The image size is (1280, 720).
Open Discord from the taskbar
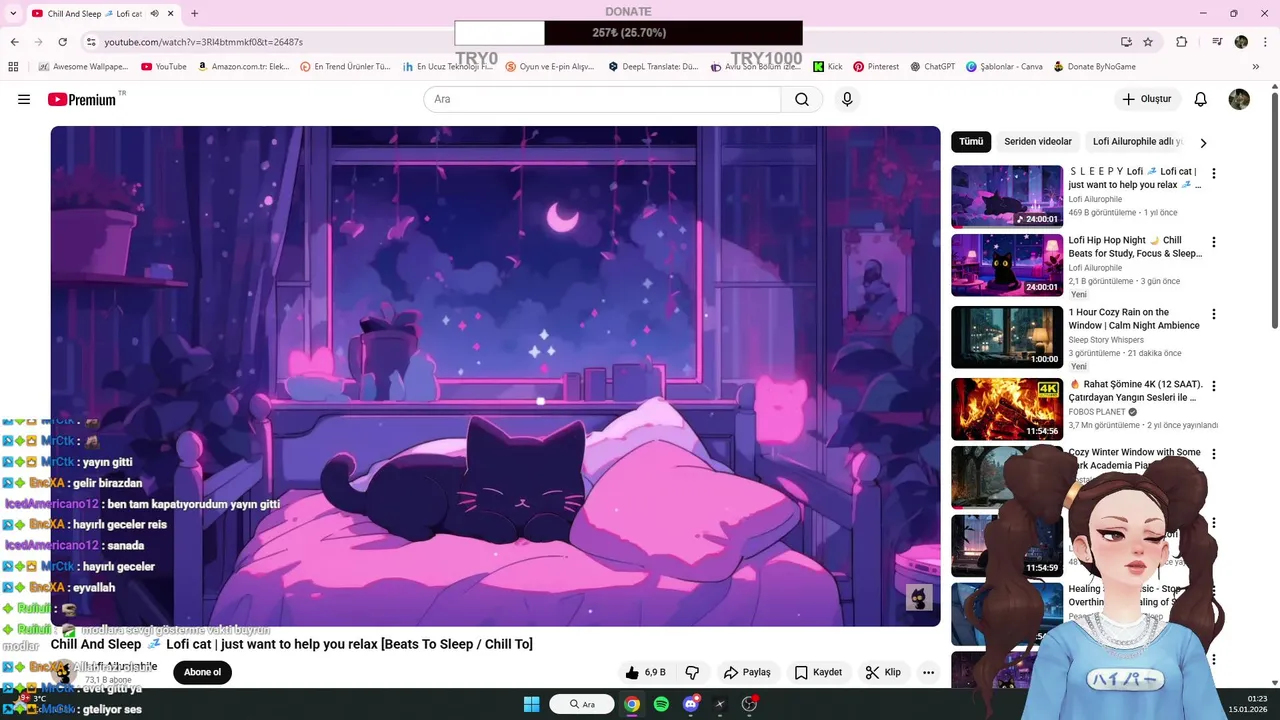click(x=690, y=704)
